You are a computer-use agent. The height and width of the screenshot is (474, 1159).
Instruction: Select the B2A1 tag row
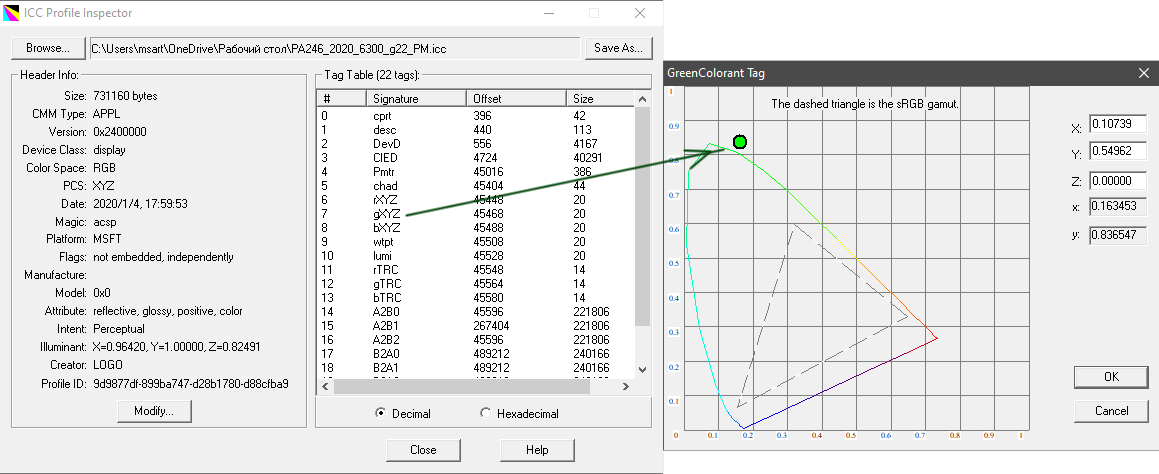tap(475, 368)
